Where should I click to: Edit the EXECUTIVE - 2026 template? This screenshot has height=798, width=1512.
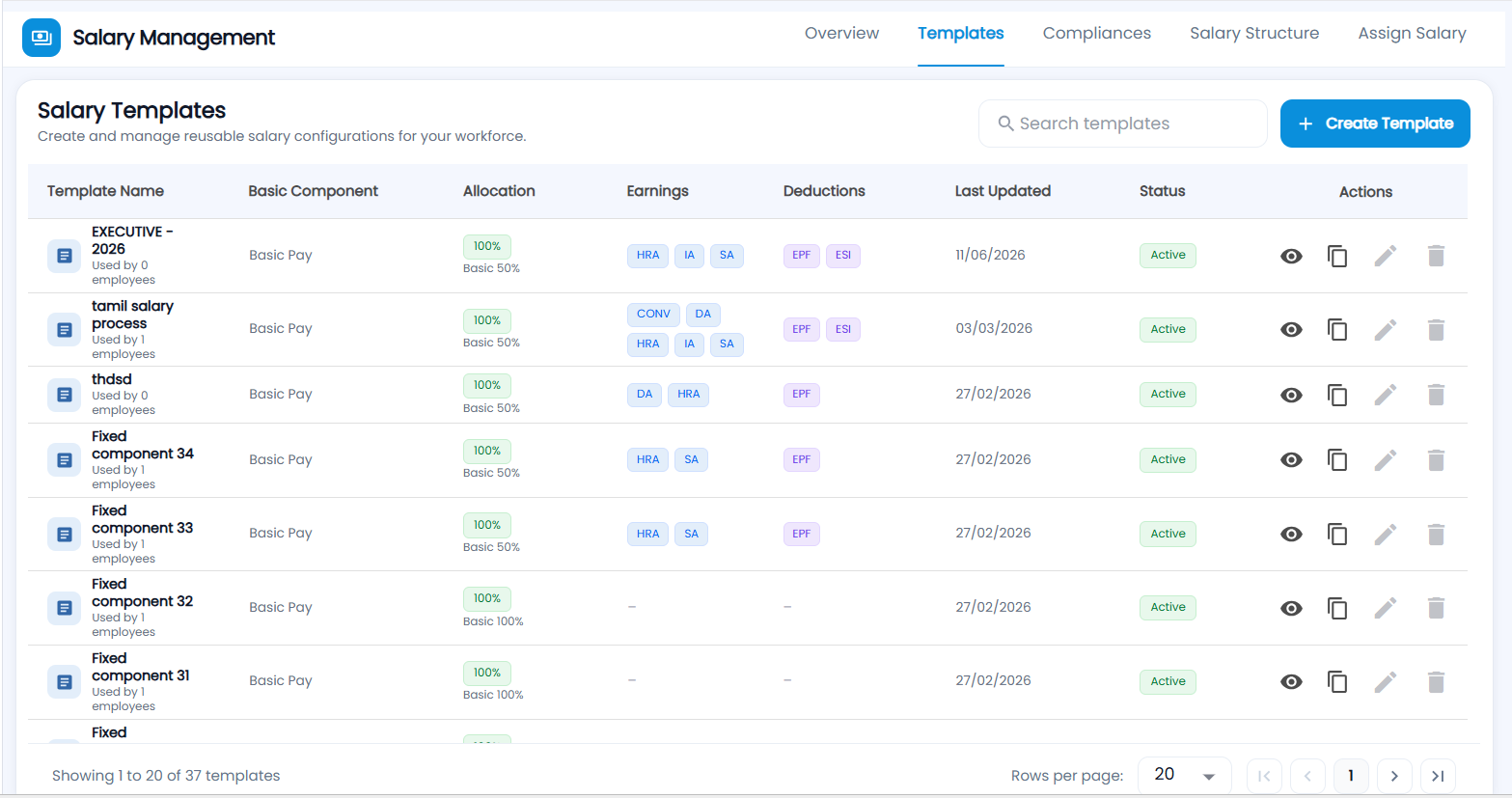1386,256
